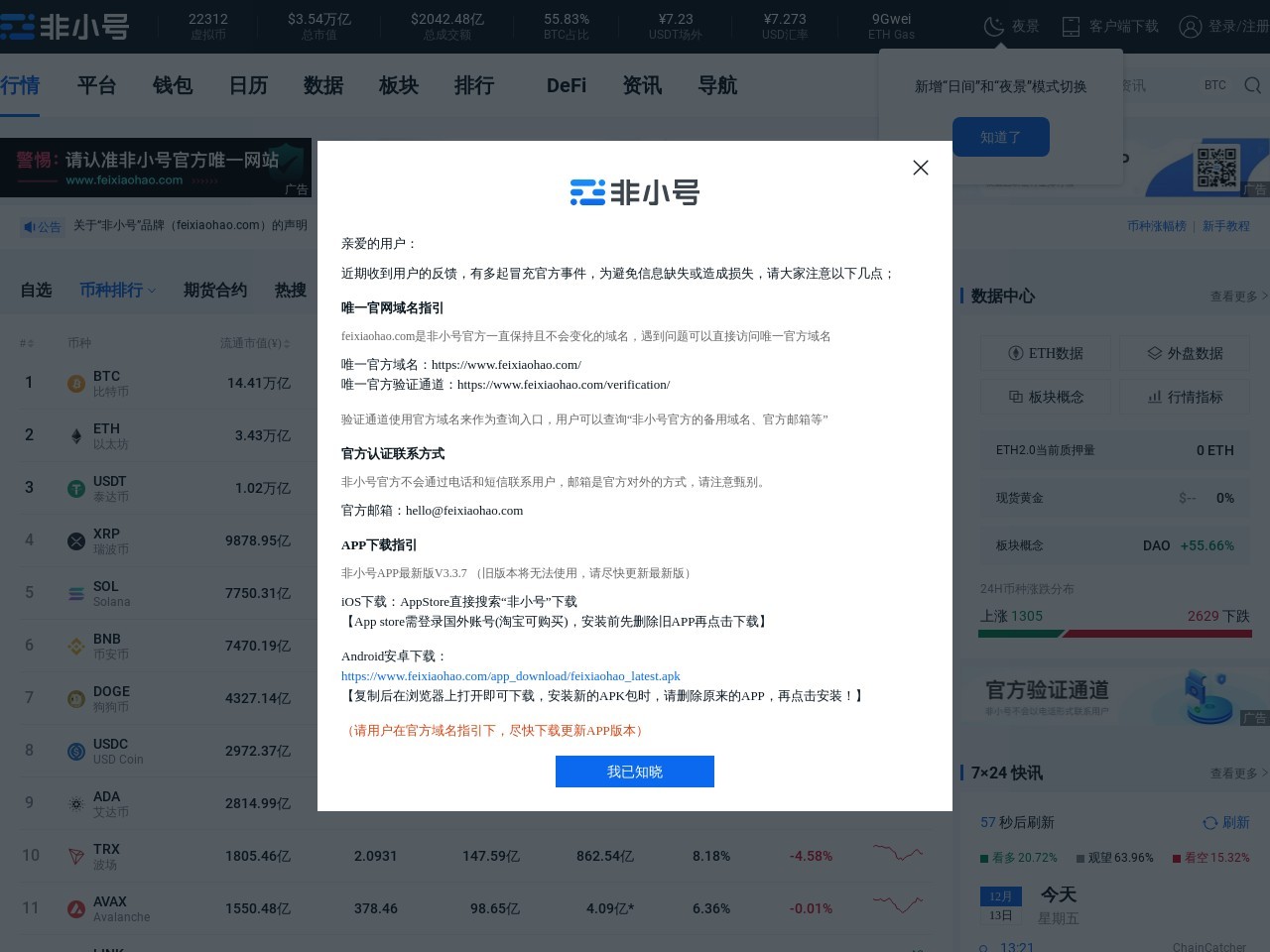Click the ETH coin icon
Viewport: 1270px width, 952px height.
(76, 436)
